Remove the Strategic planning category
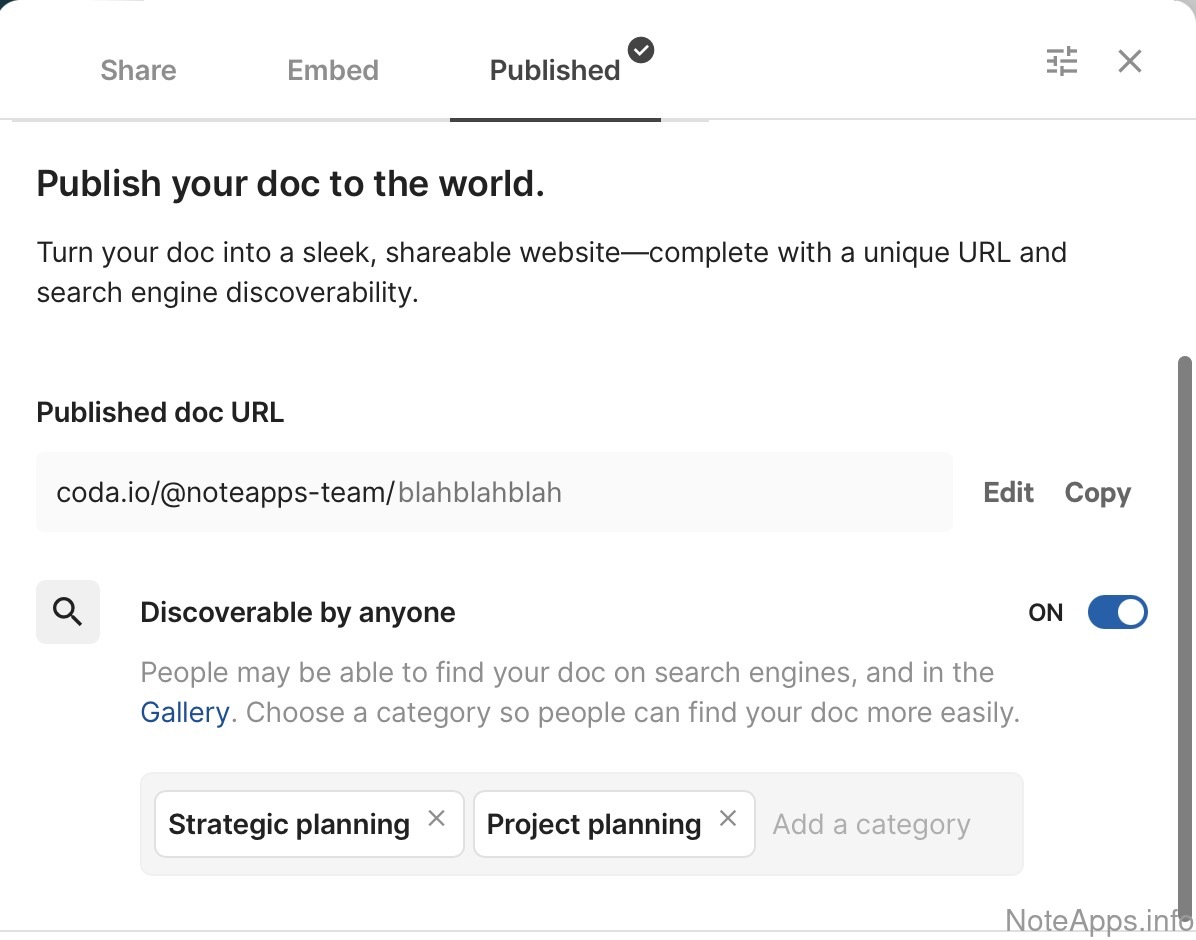The height and width of the screenshot is (940, 1196). click(x=436, y=819)
